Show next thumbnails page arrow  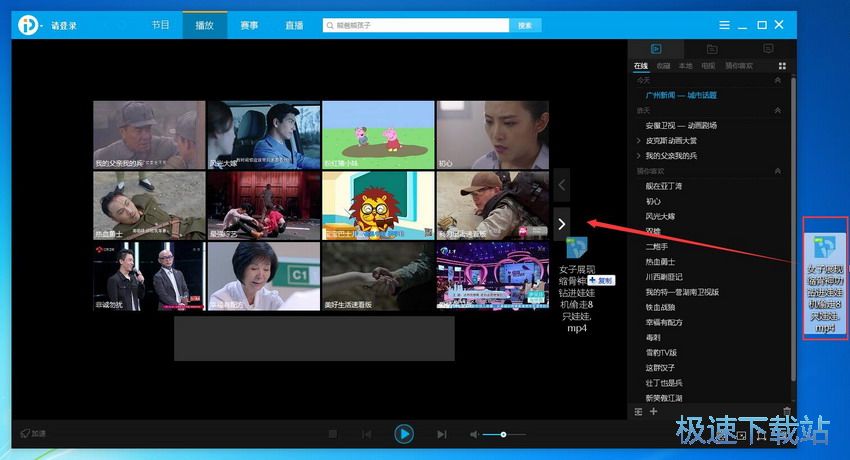[562, 224]
